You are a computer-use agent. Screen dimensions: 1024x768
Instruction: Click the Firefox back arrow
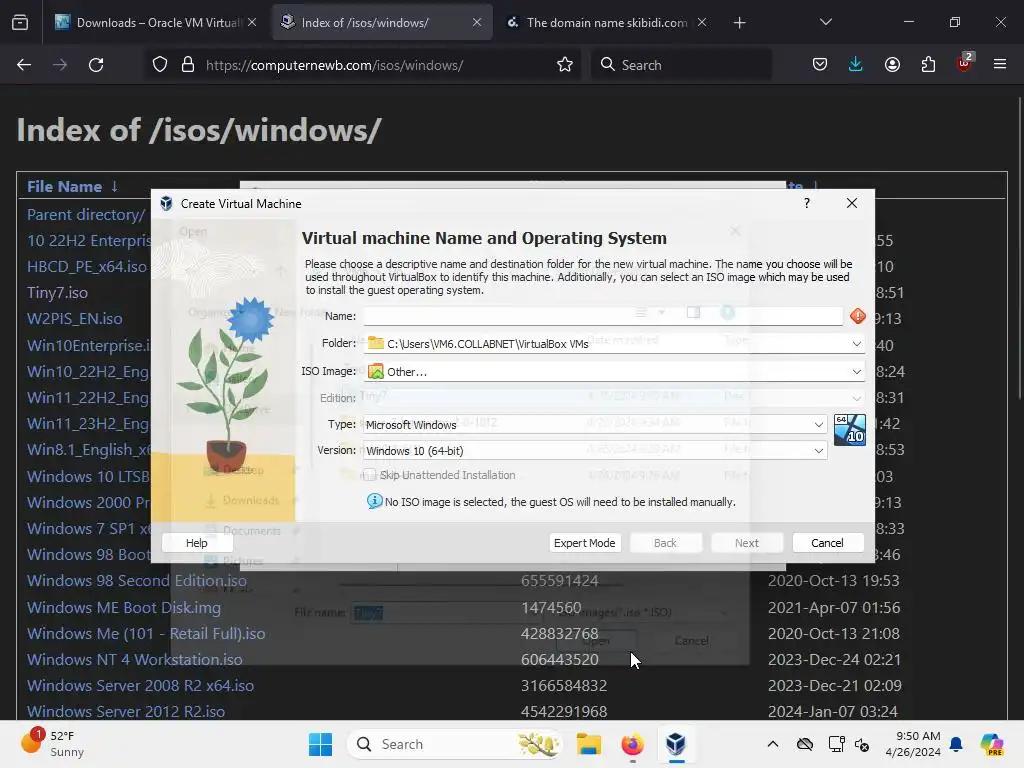tap(24, 65)
